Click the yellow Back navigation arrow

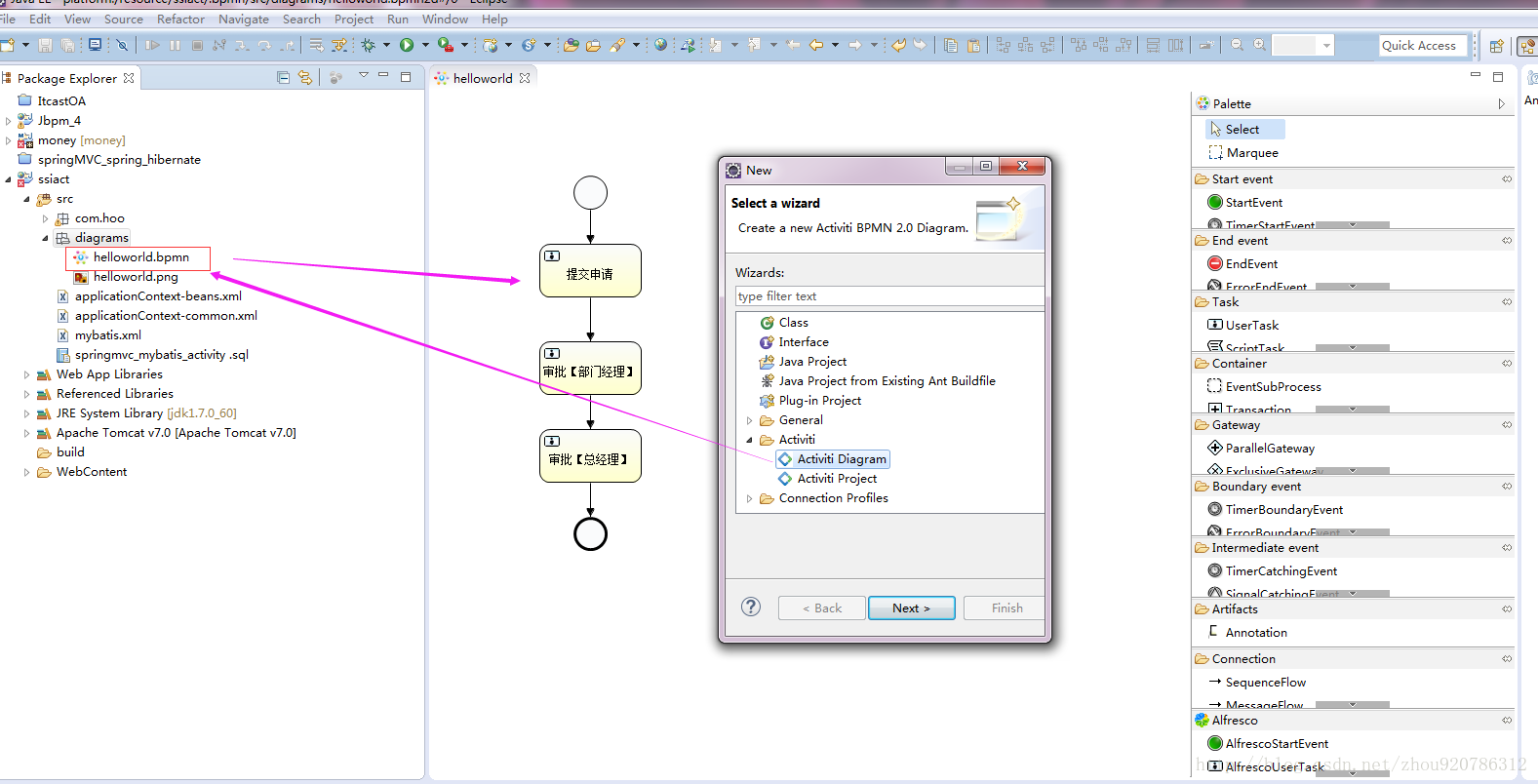815,45
